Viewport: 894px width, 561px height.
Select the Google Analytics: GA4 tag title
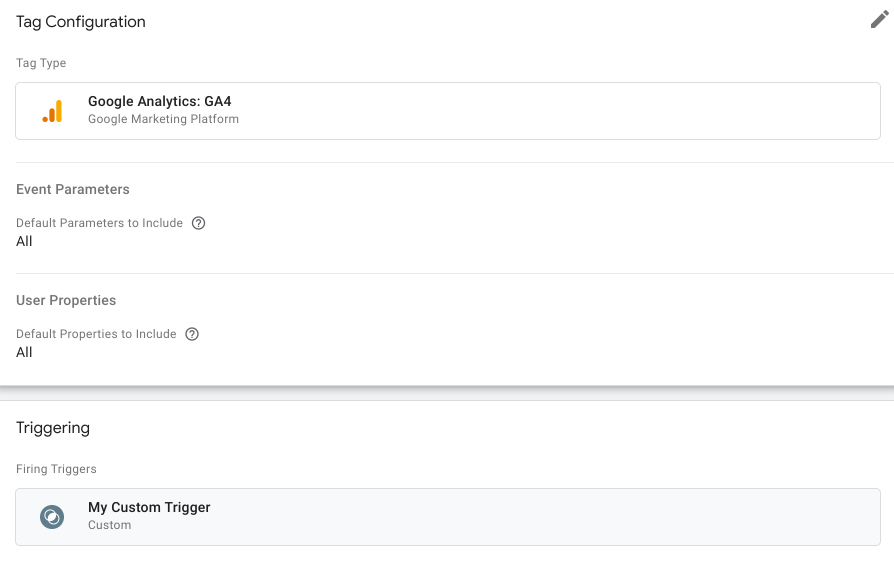pos(159,101)
